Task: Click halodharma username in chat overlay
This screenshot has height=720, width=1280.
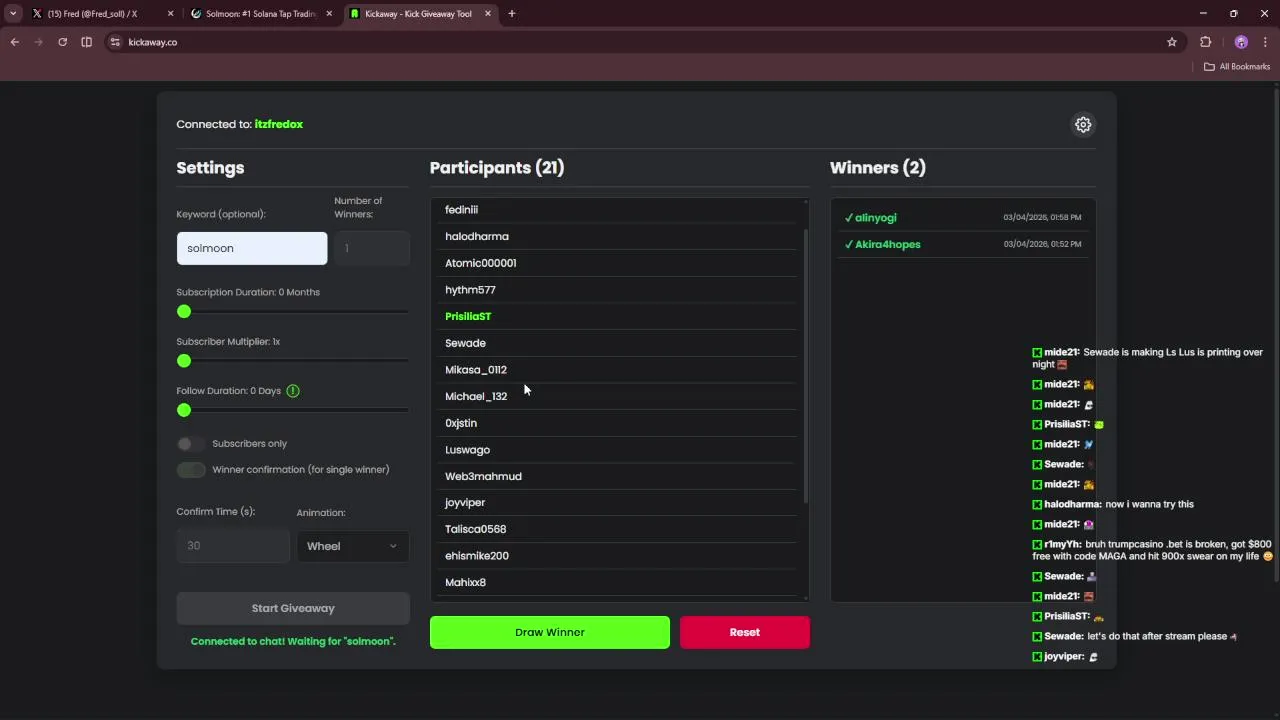Action: point(1072,504)
